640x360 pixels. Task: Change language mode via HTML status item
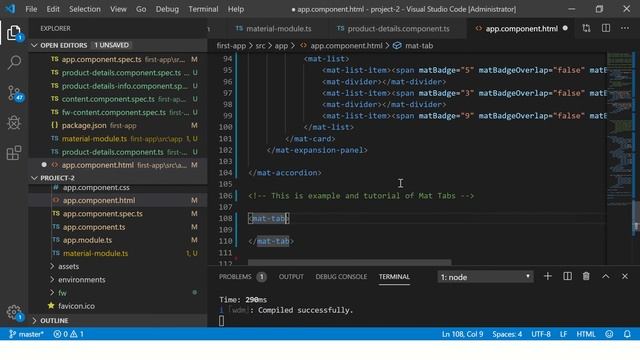tap(586, 334)
